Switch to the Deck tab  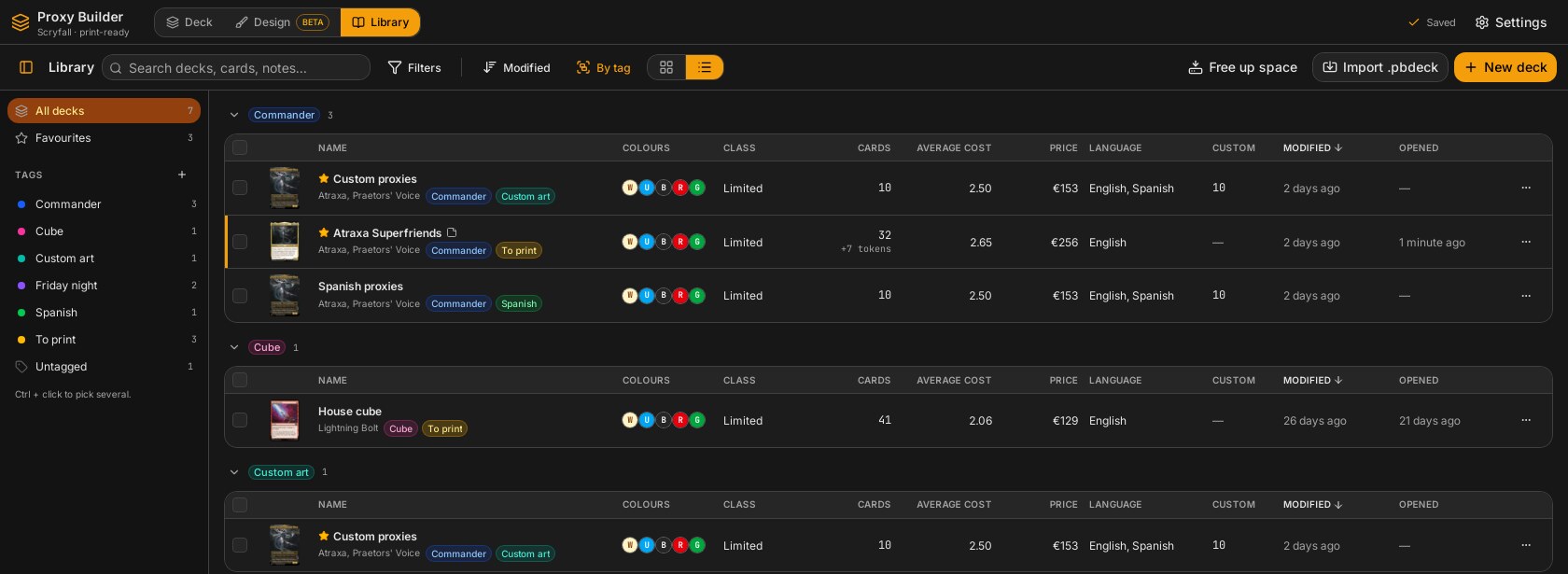coord(189,22)
